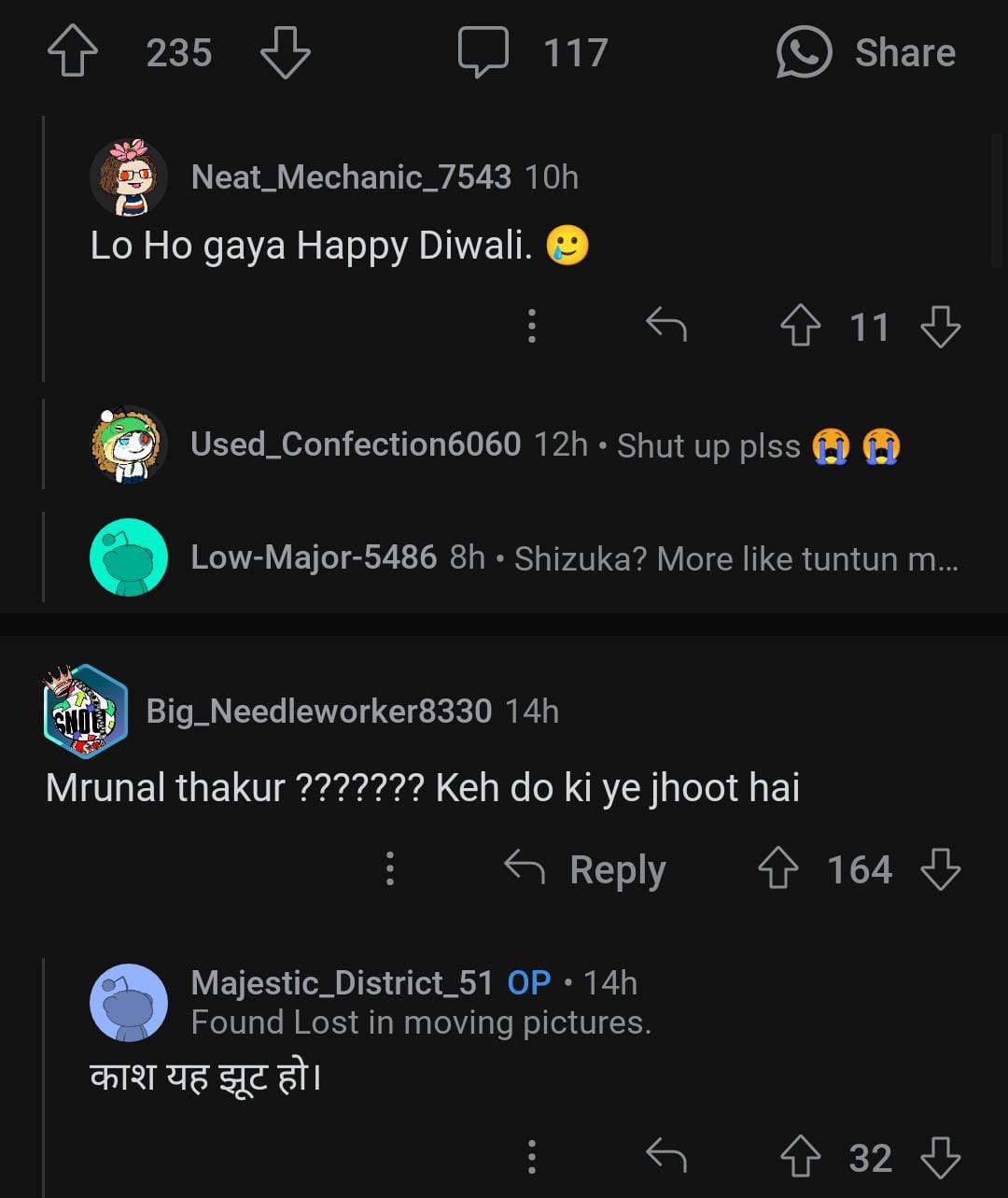Downvote the comment with 164 votes
The image size is (1008, 1198).
point(940,869)
